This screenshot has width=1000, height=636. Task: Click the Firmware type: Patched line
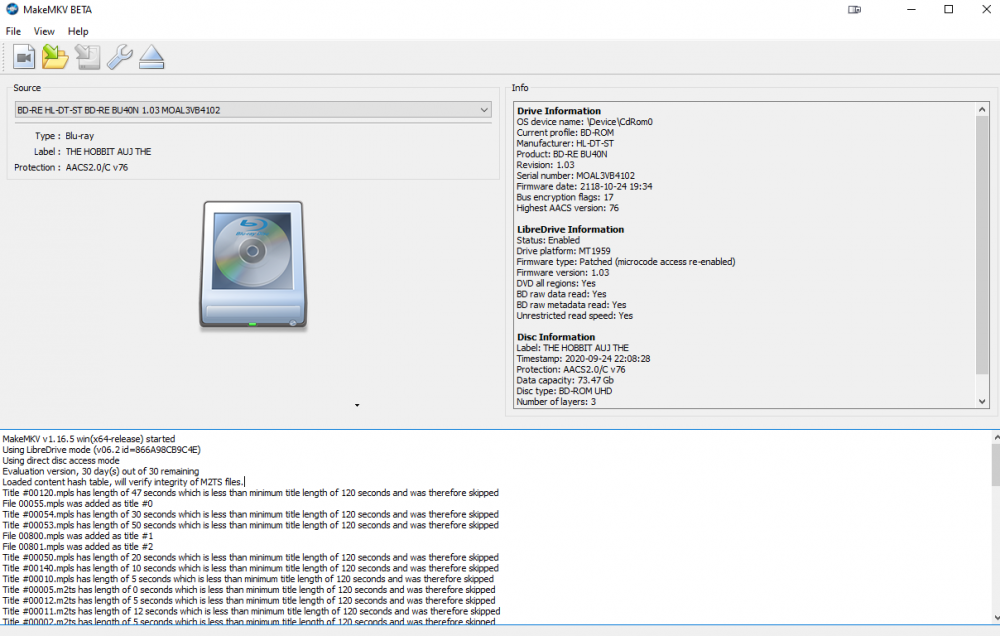[626, 262]
